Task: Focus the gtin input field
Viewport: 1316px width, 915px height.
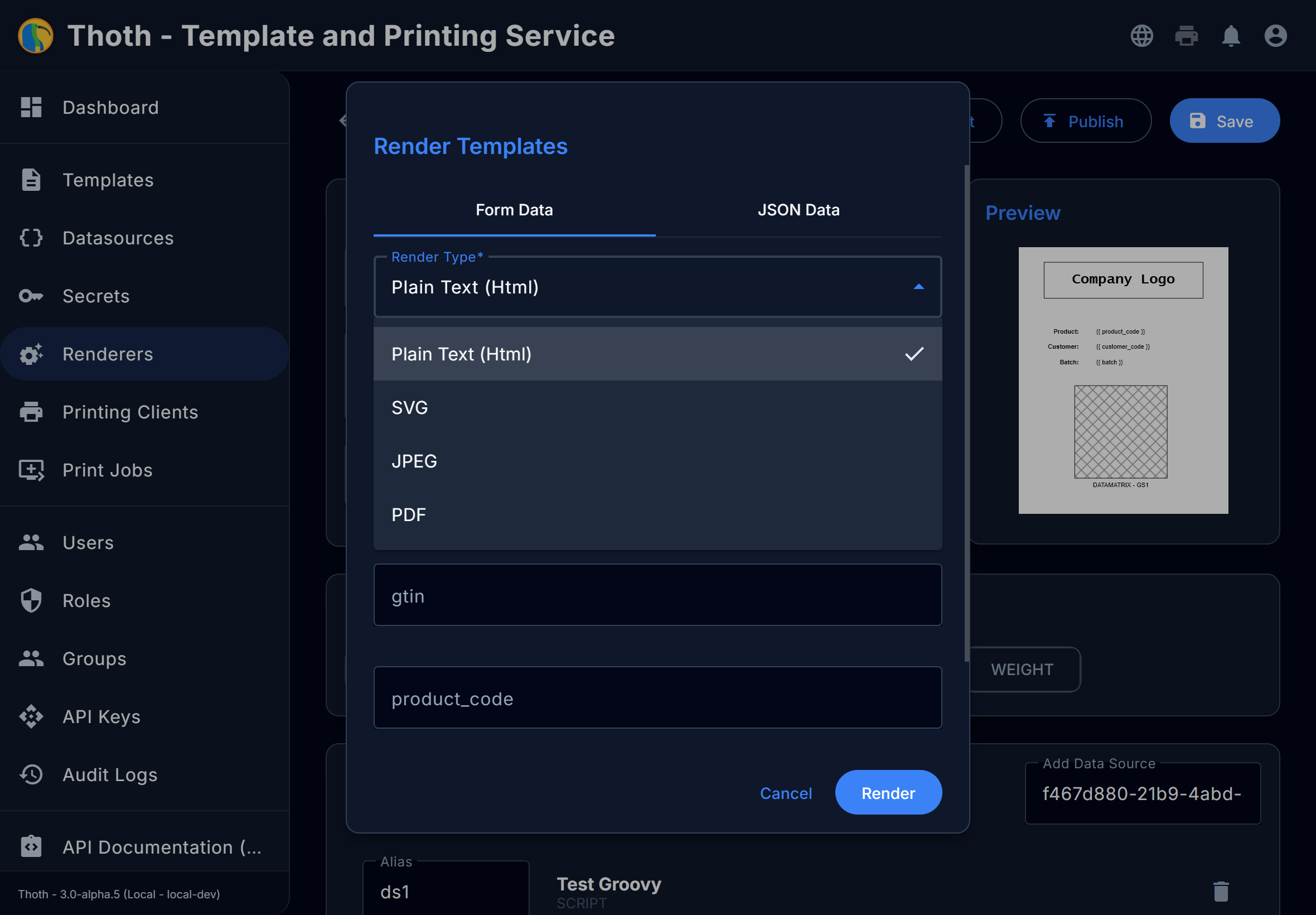Action: point(657,595)
